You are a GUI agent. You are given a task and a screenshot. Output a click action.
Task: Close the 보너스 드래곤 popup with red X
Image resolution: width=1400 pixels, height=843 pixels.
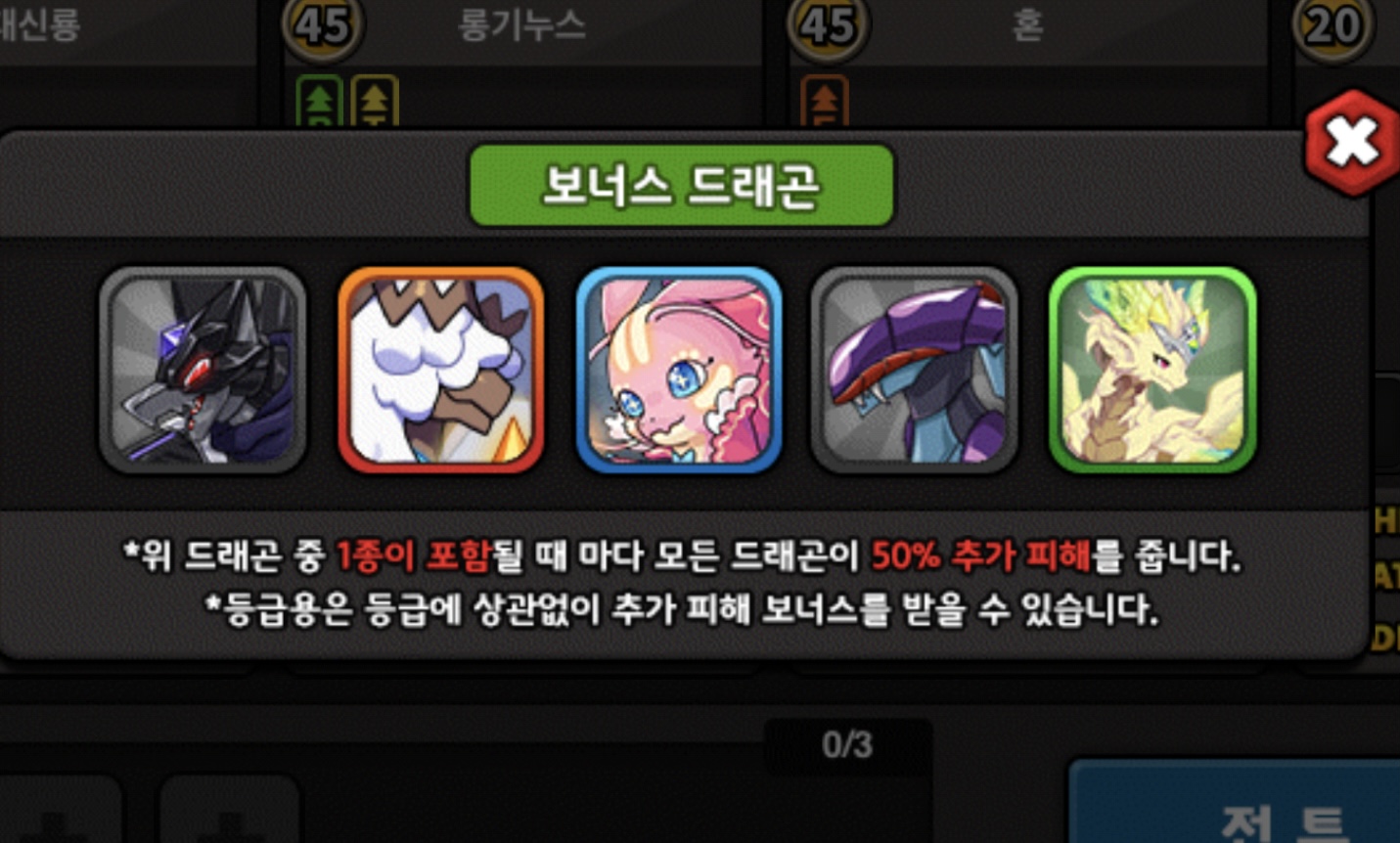[x=1352, y=143]
